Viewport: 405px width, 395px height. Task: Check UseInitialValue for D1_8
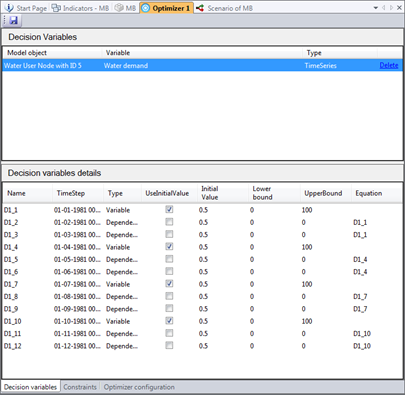click(x=169, y=296)
